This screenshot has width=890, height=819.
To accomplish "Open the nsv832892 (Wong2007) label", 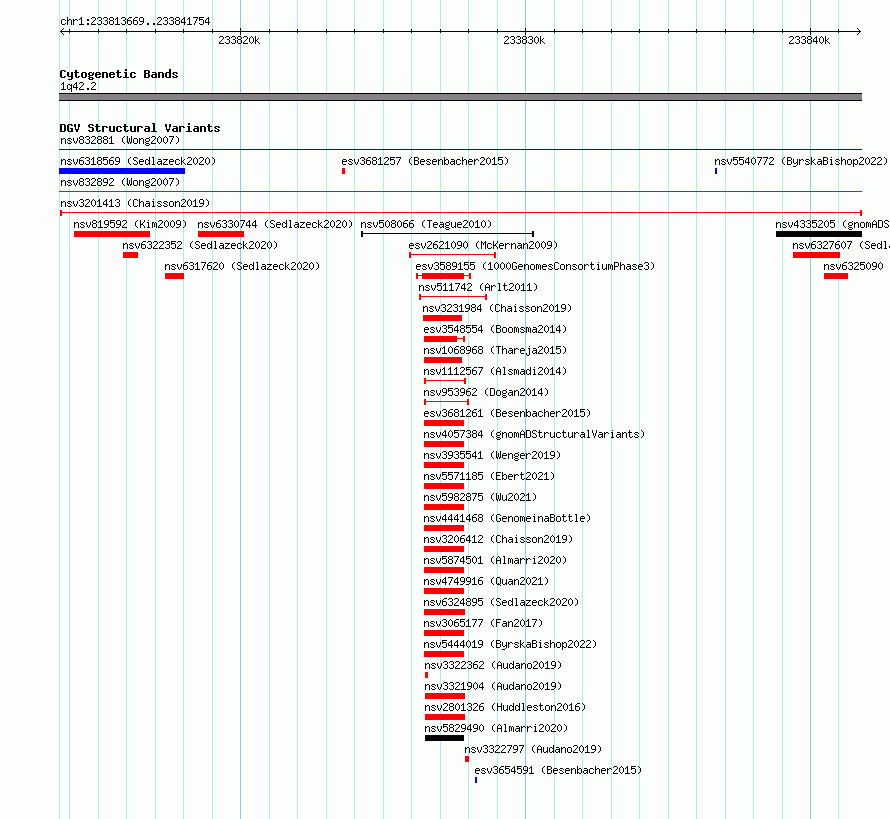I will (120, 182).
